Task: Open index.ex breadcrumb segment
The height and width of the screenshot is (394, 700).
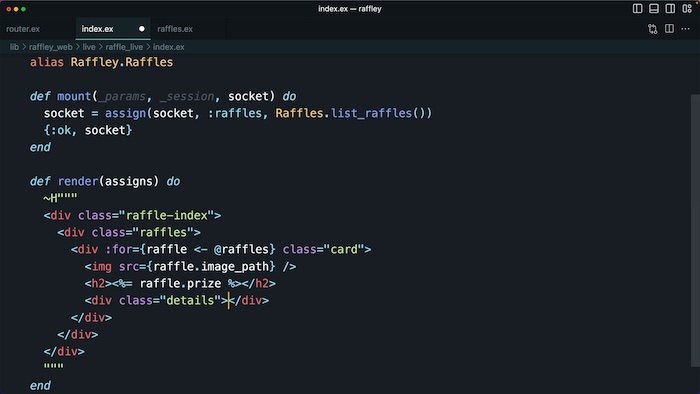Action: 169,47
